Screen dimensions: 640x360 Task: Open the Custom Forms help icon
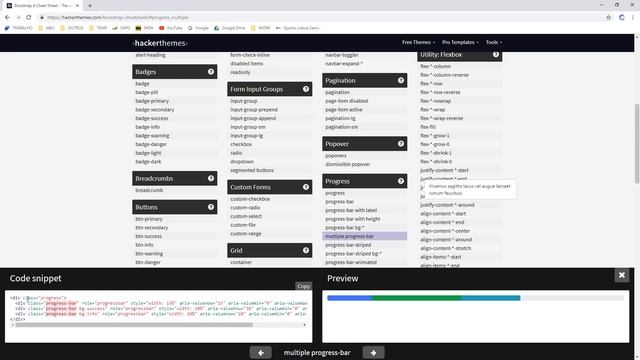[x=306, y=187]
